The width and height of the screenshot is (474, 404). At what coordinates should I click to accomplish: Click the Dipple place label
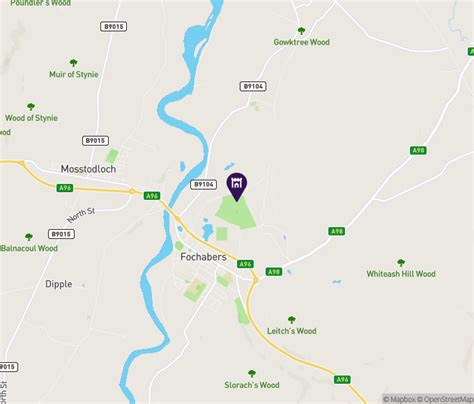click(59, 284)
